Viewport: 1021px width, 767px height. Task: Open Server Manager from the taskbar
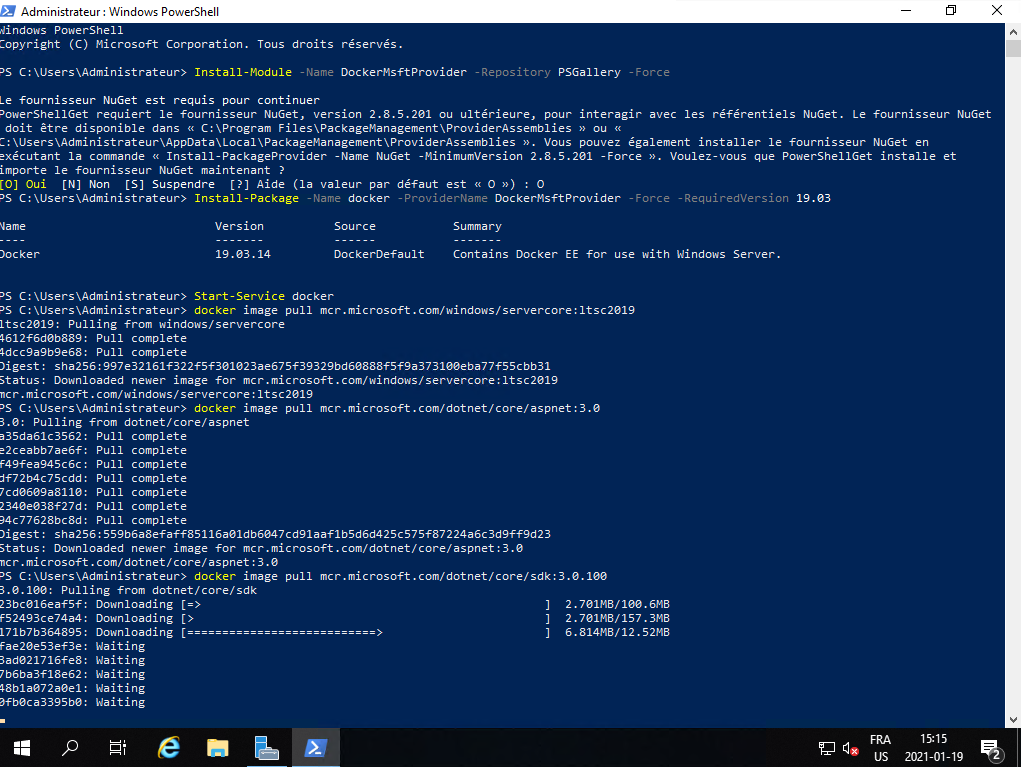click(x=266, y=747)
